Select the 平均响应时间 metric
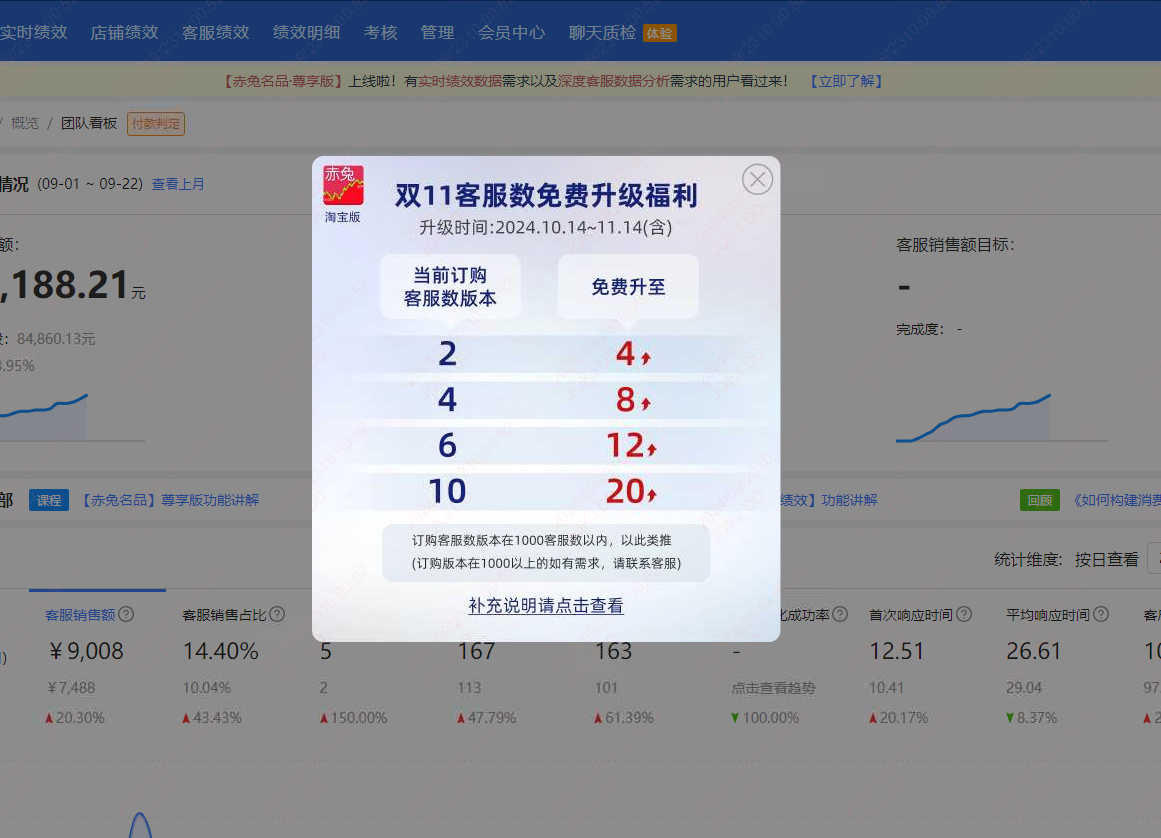Viewport: 1161px width, 838px height. point(1048,614)
